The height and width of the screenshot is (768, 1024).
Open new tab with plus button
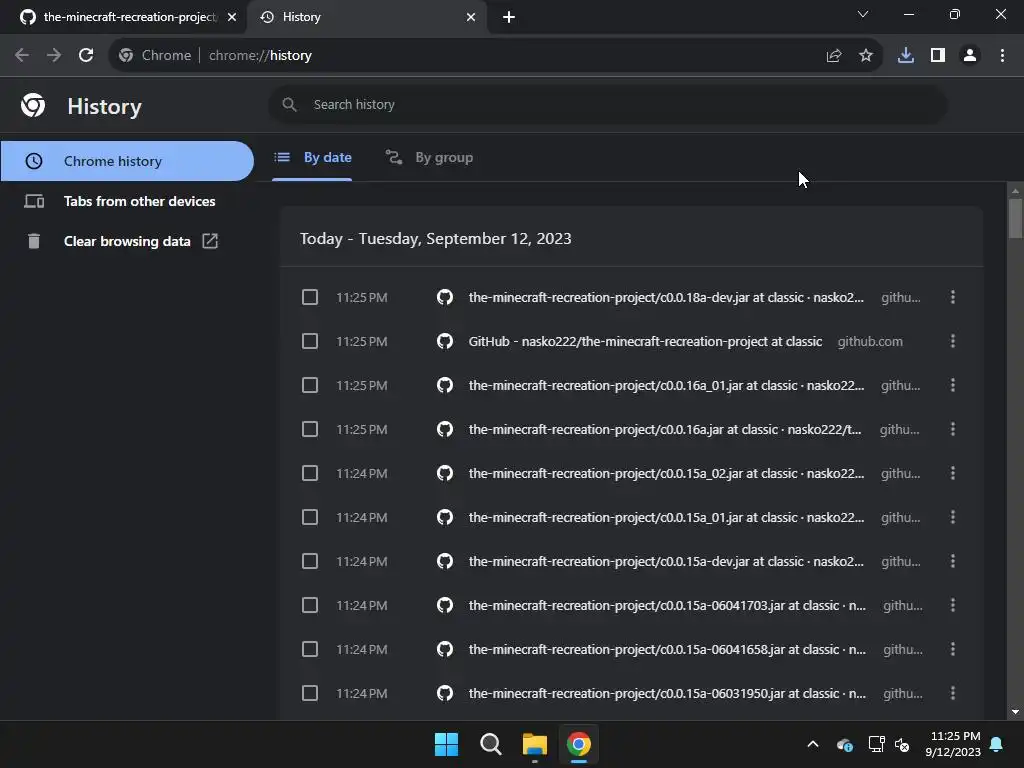point(509,17)
